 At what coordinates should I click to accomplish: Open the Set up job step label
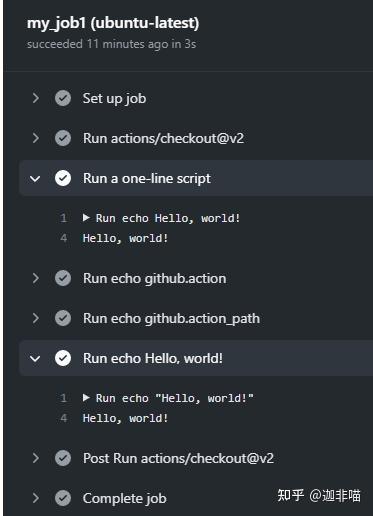tap(114, 99)
